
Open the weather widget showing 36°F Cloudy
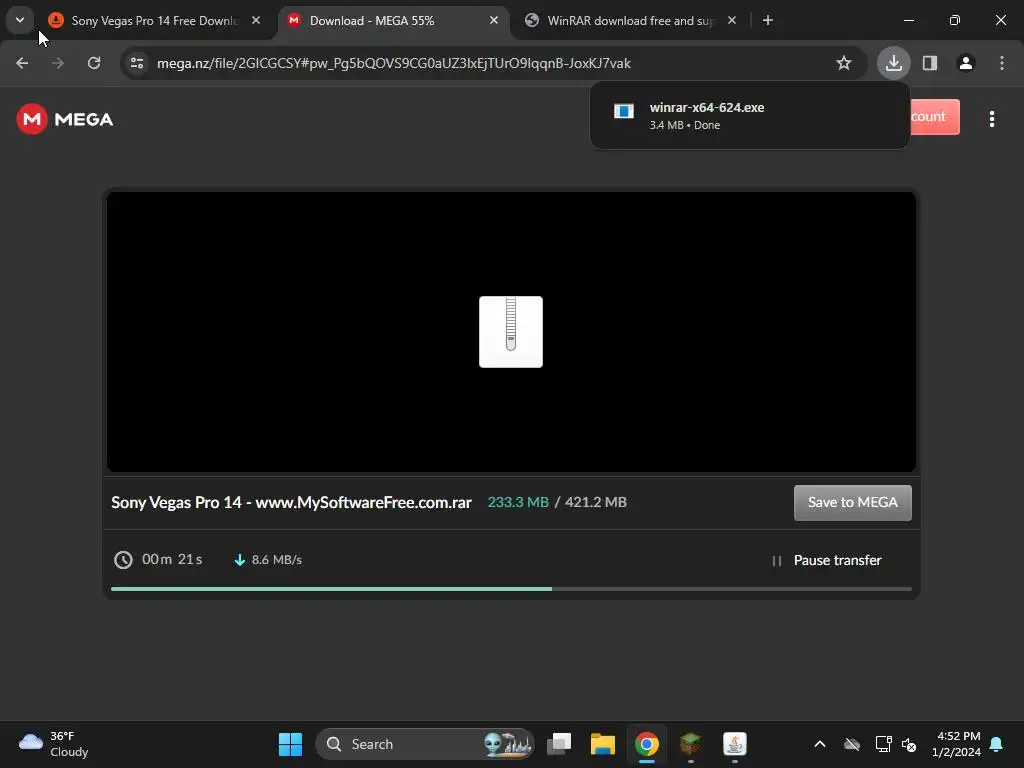point(54,744)
